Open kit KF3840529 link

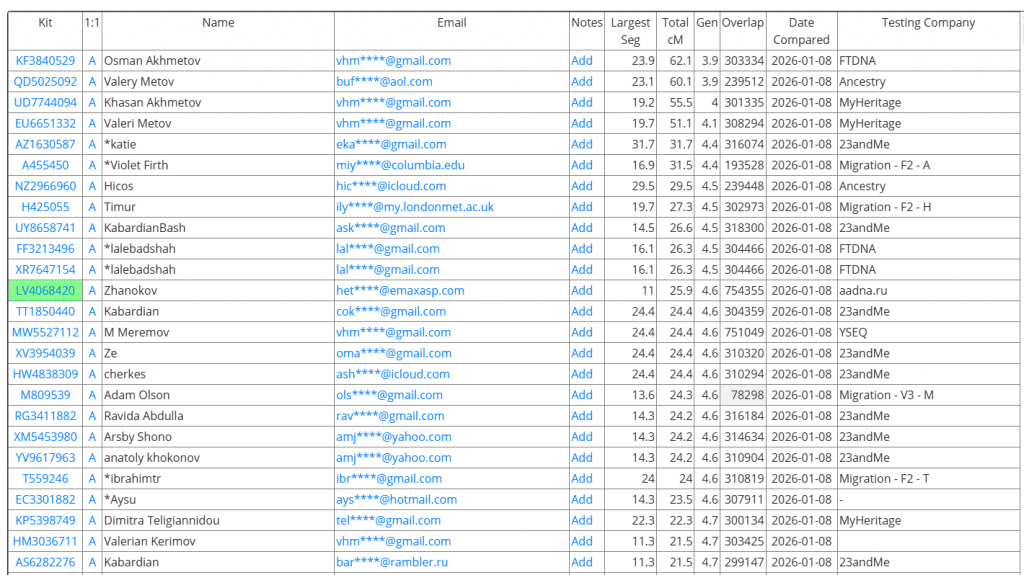[45, 61]
